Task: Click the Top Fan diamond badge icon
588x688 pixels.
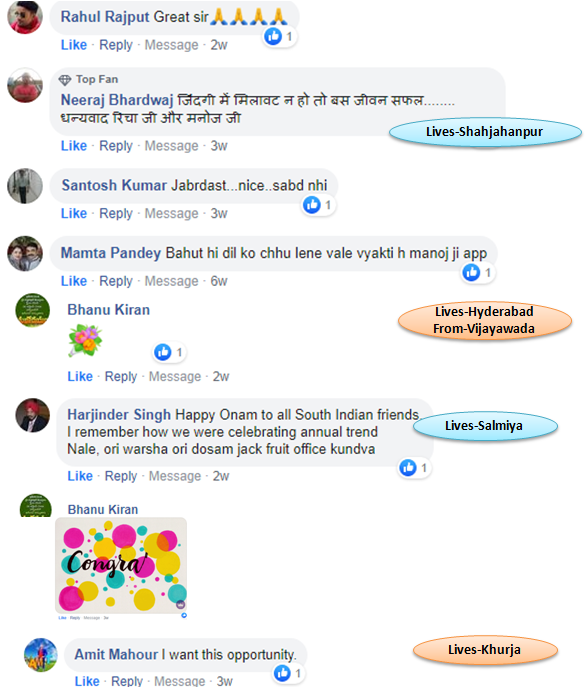Action: 65,80
